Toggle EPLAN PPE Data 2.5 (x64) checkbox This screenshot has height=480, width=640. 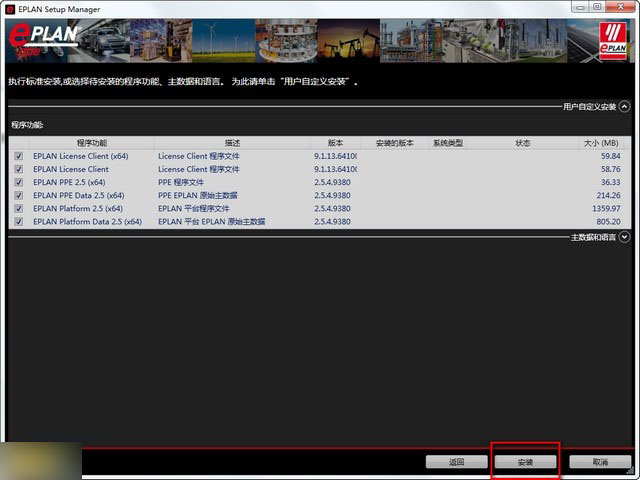18,196
